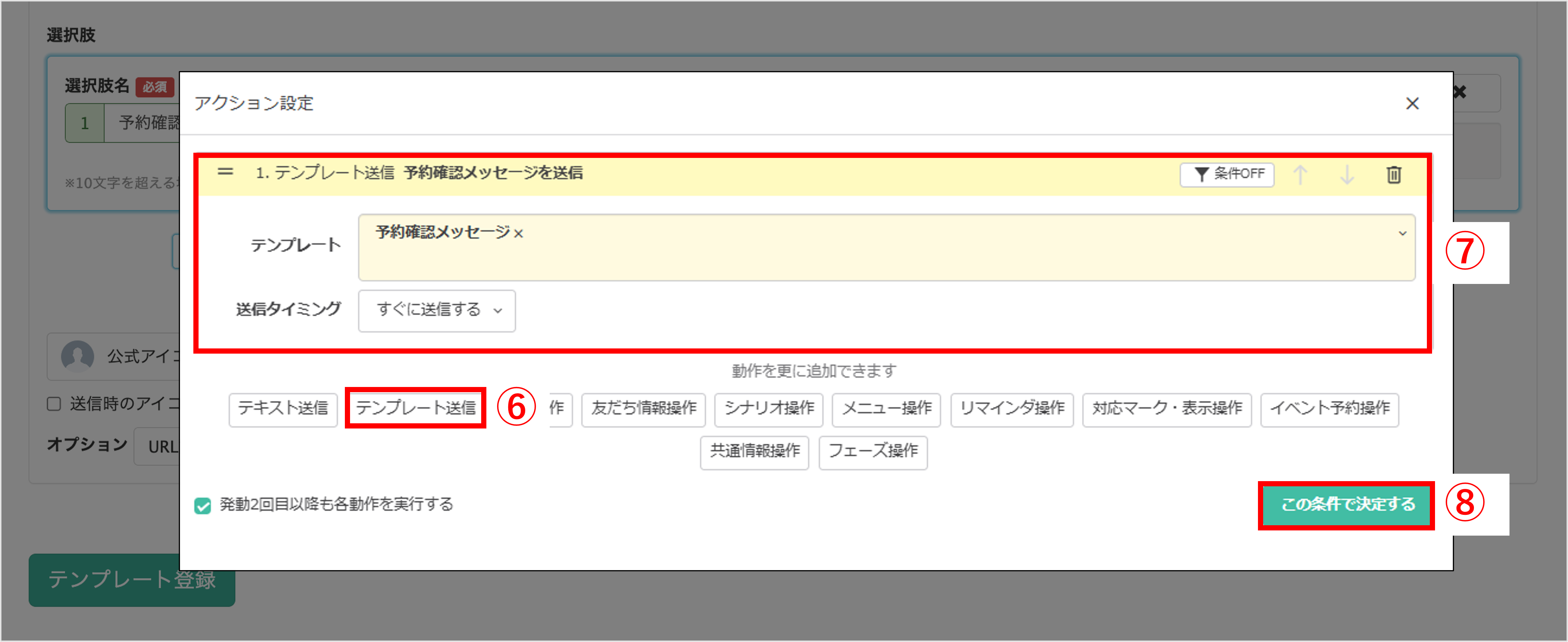This screenshot has width=1568, height=642.
Task: Select テンプレート送信 action type
Action: 416,409
